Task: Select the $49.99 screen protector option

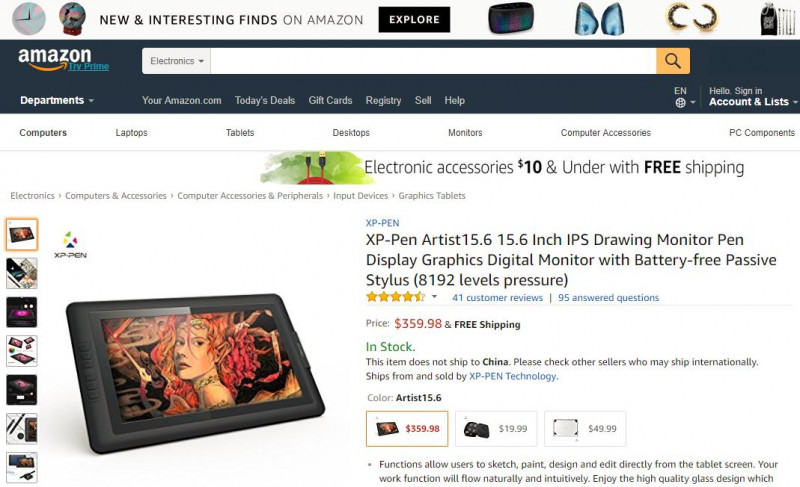Action: coord(585,429)
